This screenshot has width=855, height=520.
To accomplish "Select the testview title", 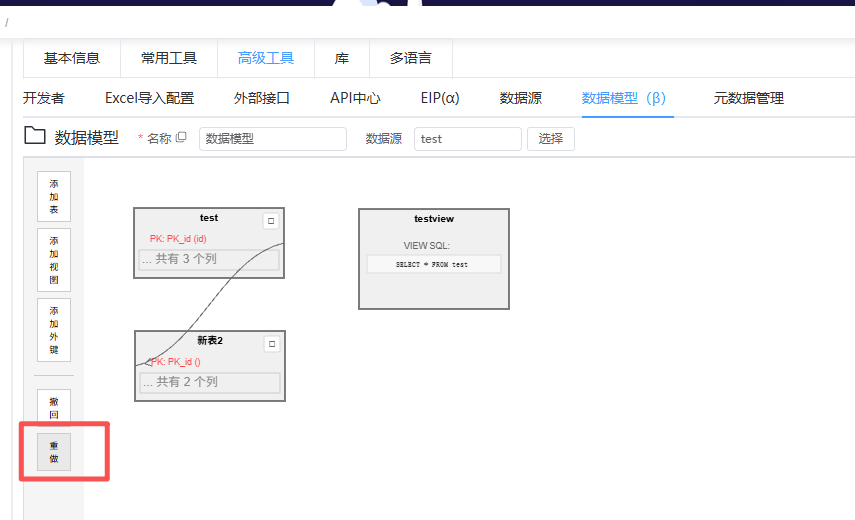I will coord(434,219).
